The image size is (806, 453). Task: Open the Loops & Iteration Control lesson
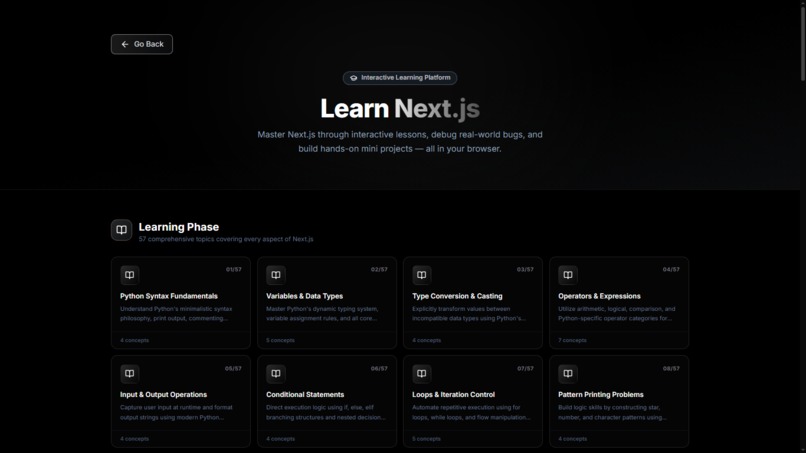pos(473,402)
